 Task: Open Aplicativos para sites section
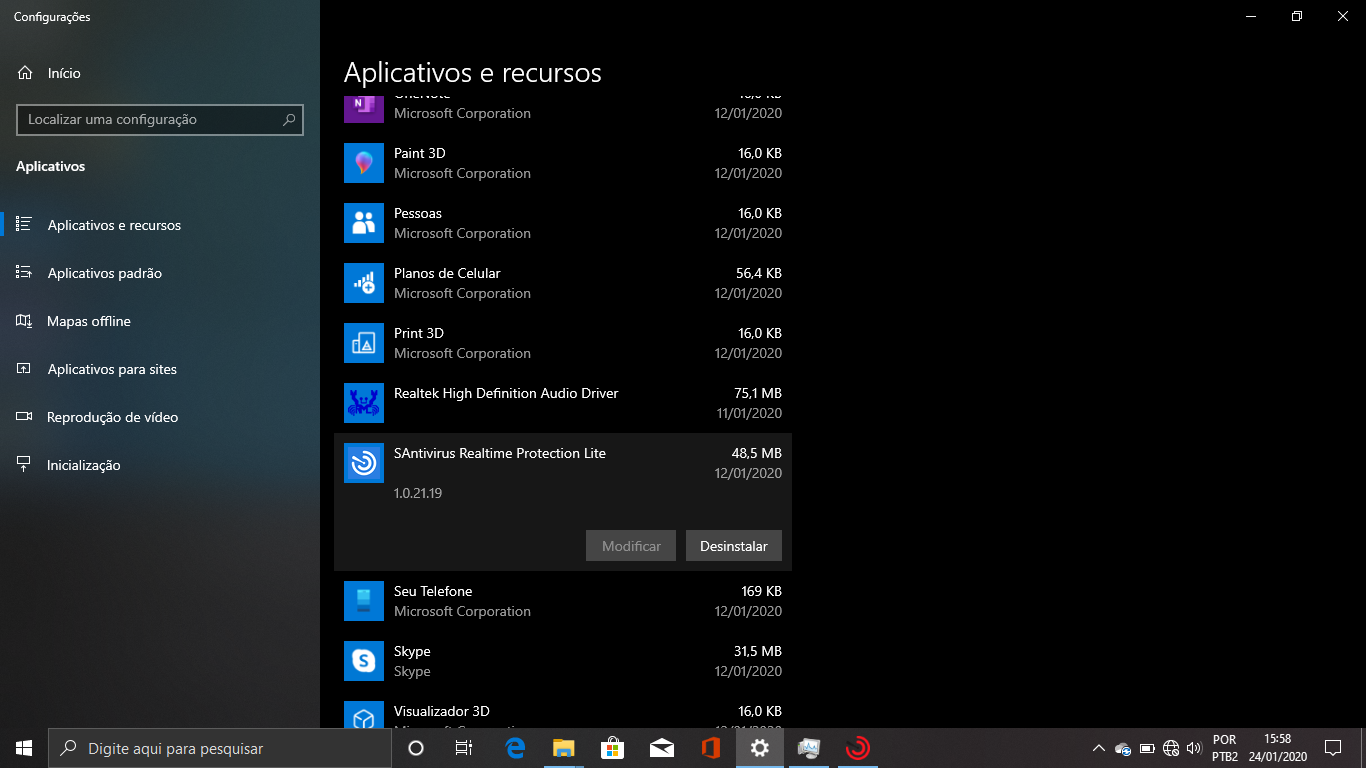click(160, 369)
